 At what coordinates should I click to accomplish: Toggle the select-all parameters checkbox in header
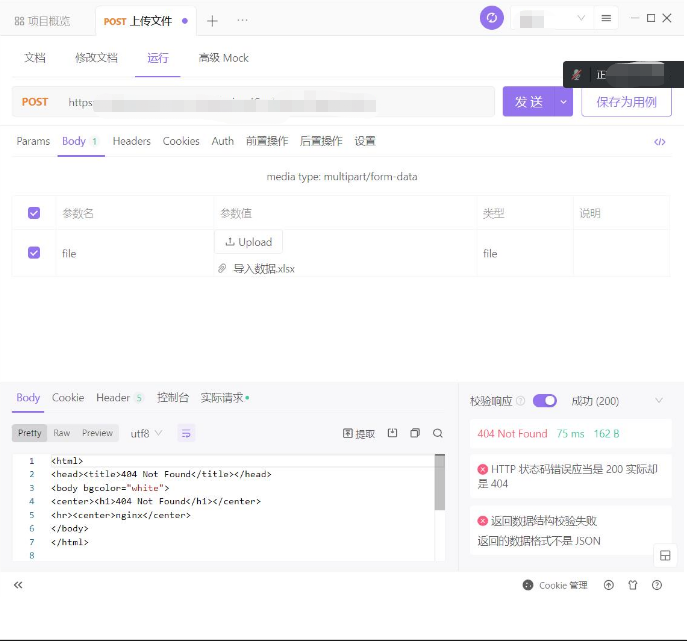click(34, 213)
